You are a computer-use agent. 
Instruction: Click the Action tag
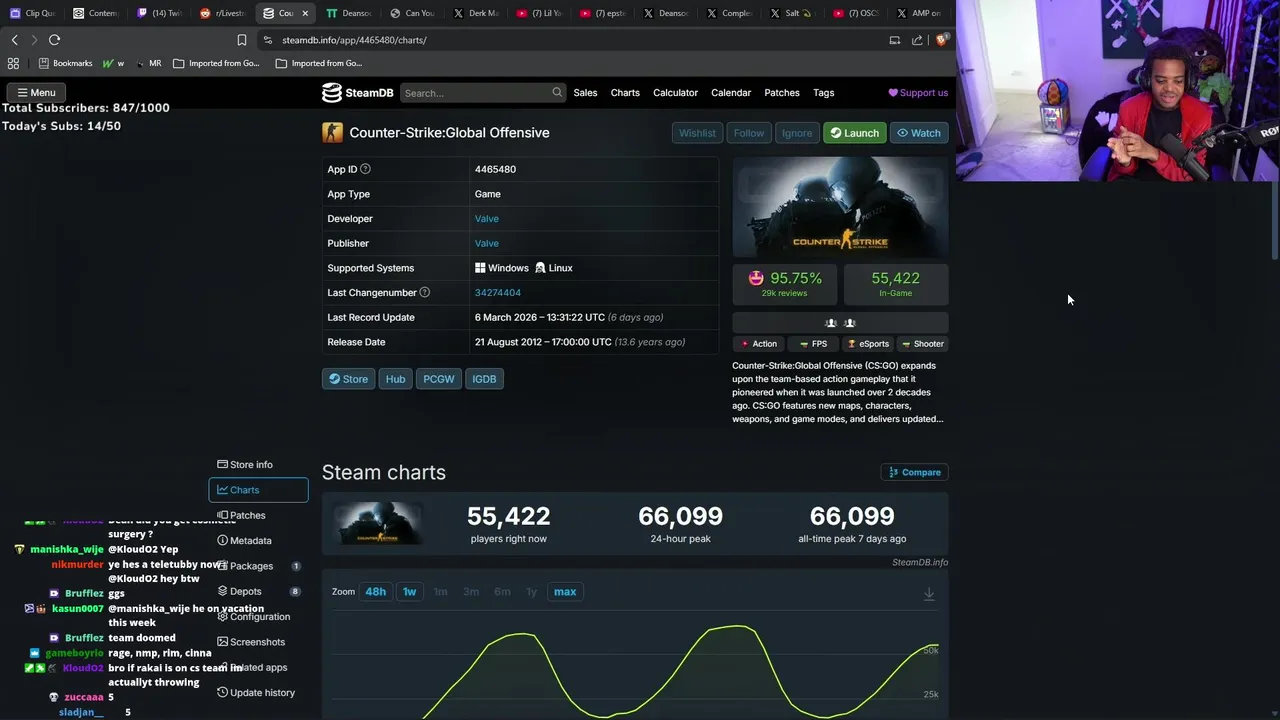(759, 344)
